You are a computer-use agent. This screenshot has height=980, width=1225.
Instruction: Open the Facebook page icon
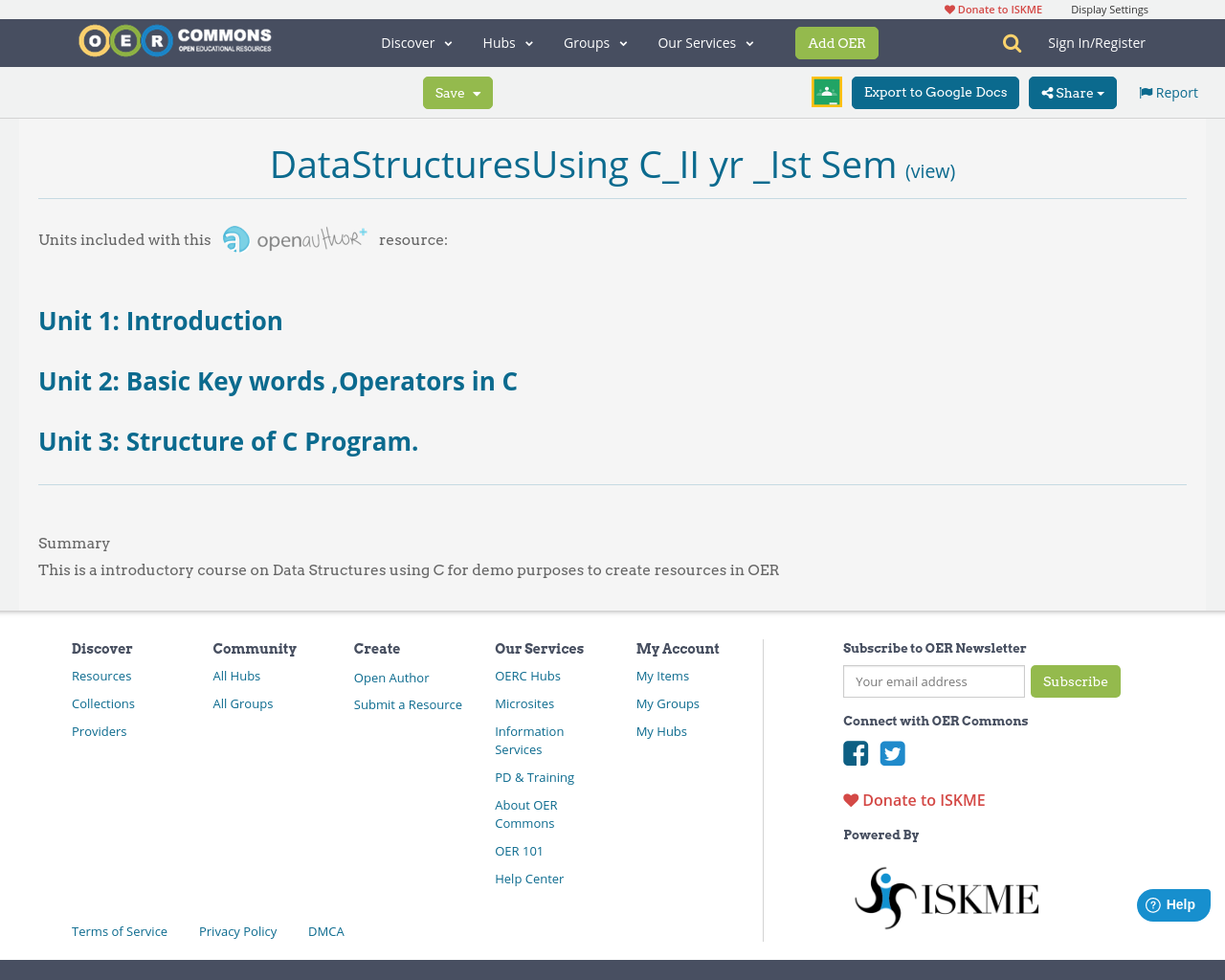[x=856, y=753]
